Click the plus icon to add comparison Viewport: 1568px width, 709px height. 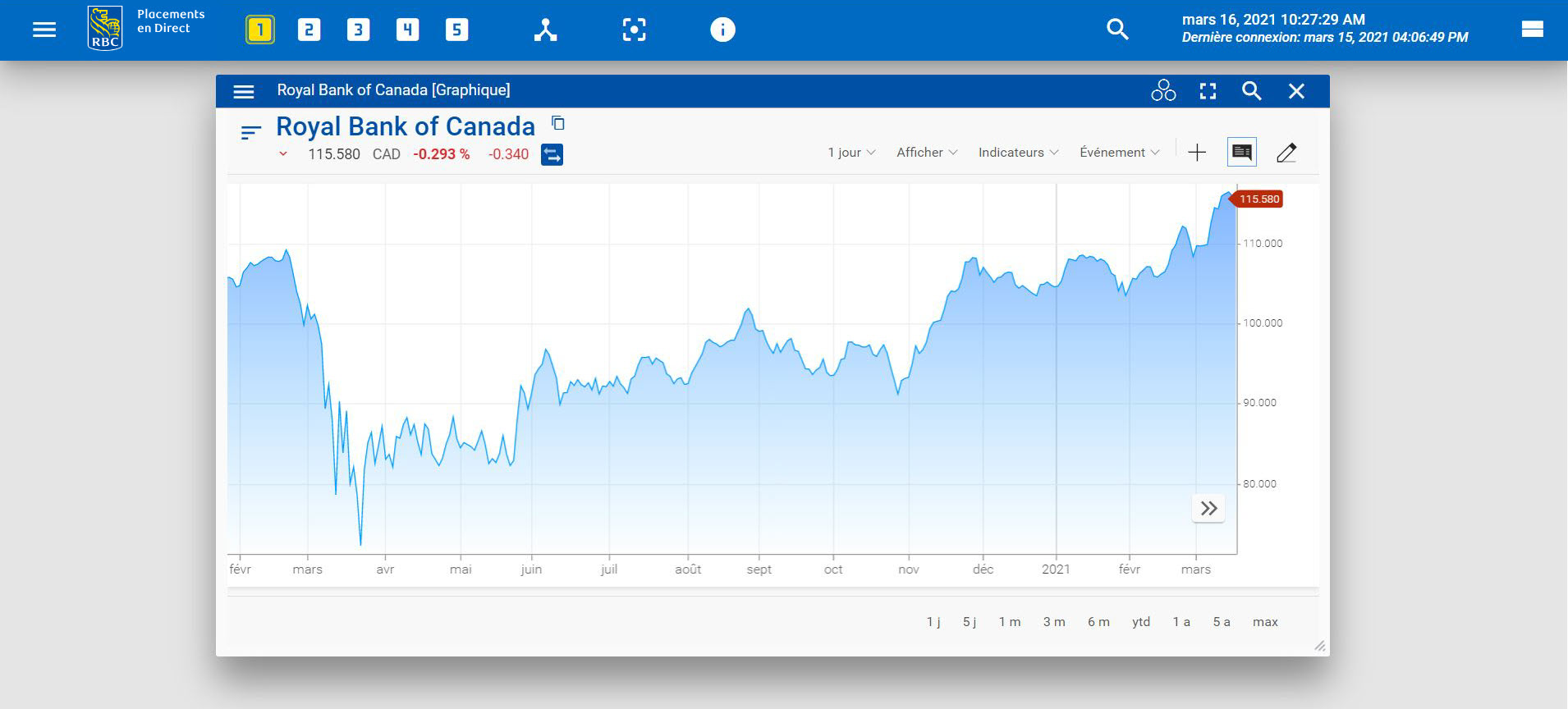click(x=1197, y=153)
